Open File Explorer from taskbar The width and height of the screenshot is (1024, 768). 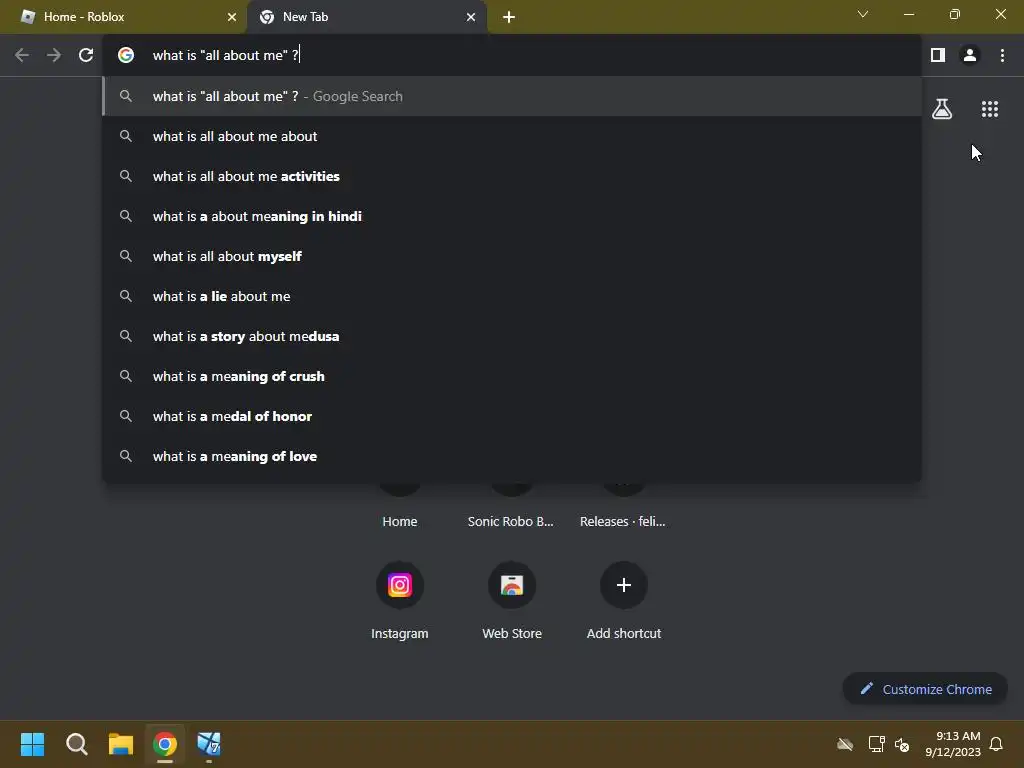pyautogui.click(x=121, y=744)
